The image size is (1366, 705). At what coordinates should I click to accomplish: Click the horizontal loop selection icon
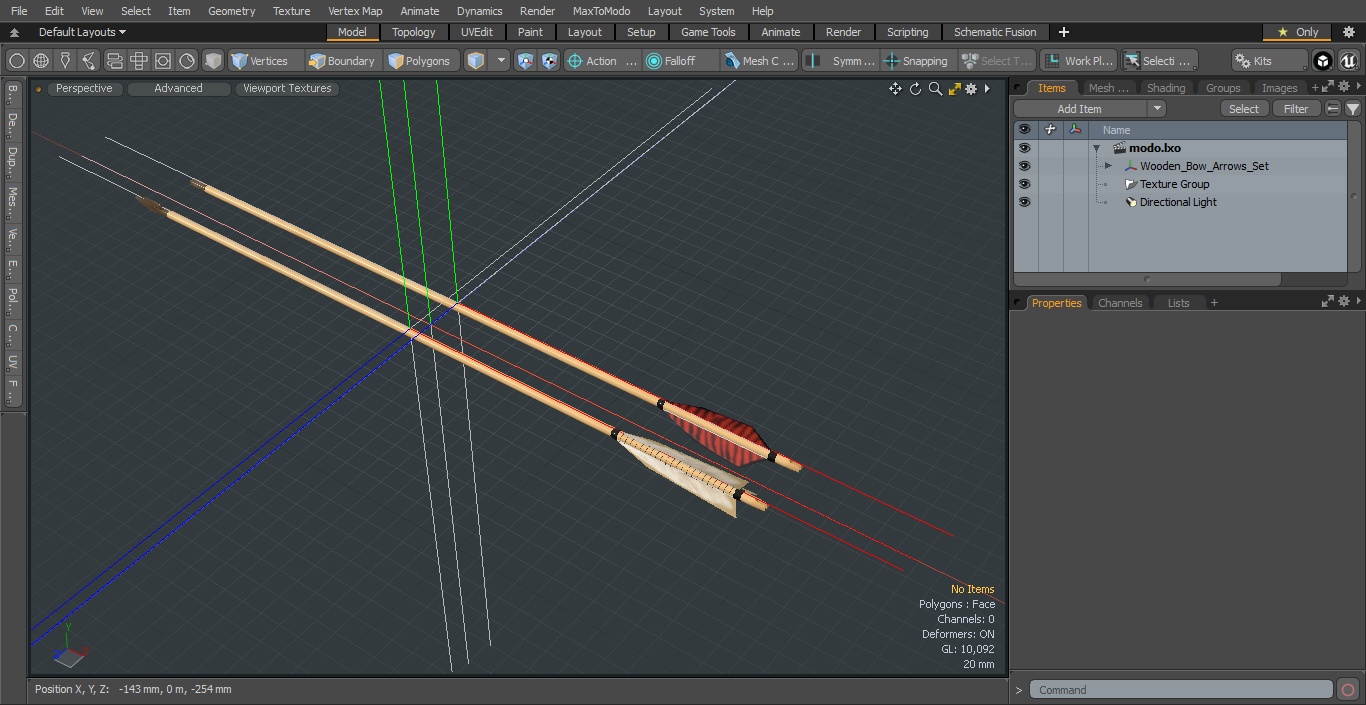coord(114,61)
